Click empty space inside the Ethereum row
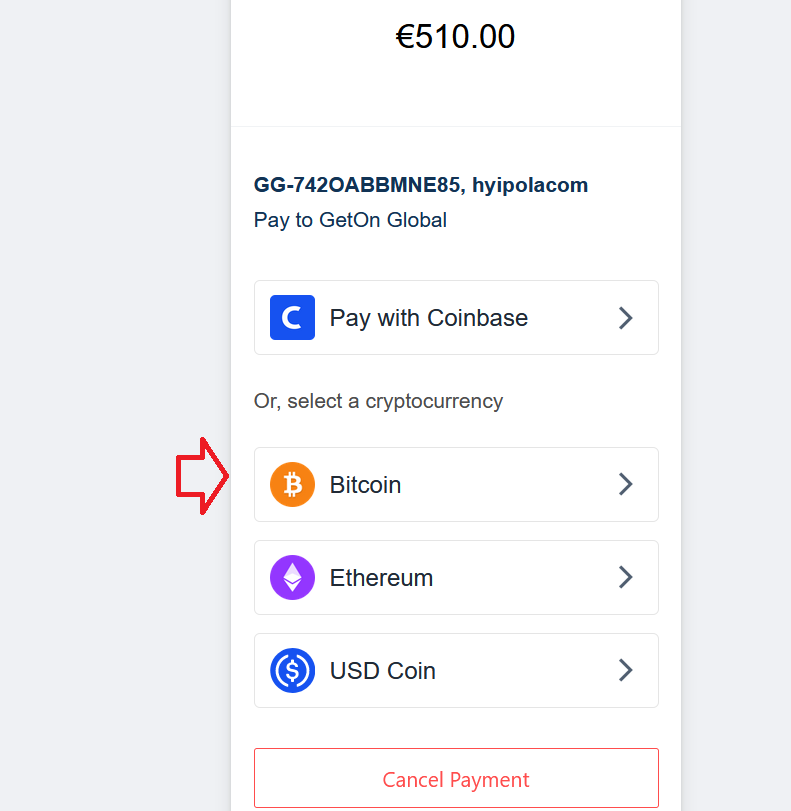Viewport: 791px width, 811px height. pos(525,578)
